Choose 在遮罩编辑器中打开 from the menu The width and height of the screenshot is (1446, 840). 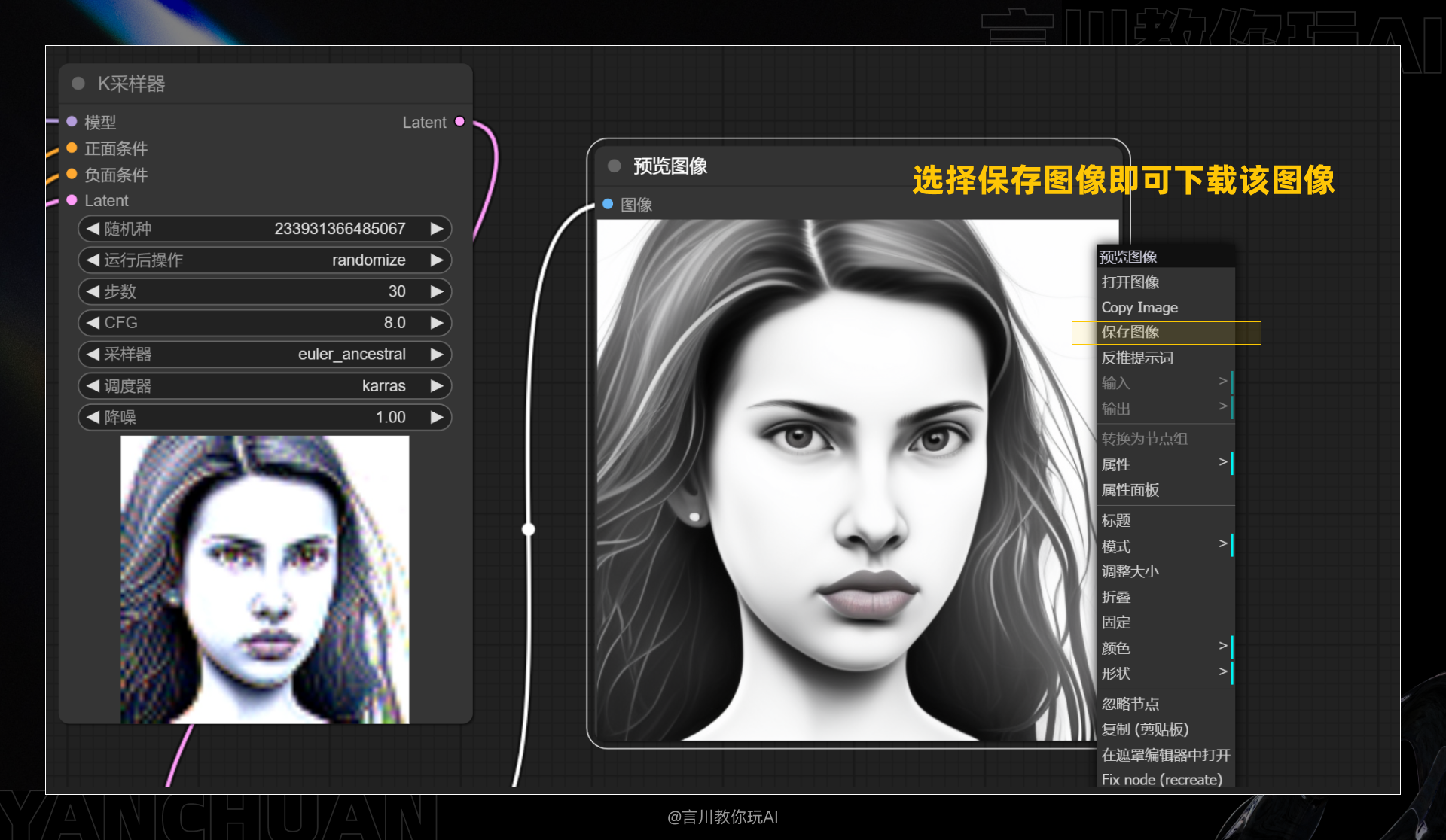click(1166, 755)
